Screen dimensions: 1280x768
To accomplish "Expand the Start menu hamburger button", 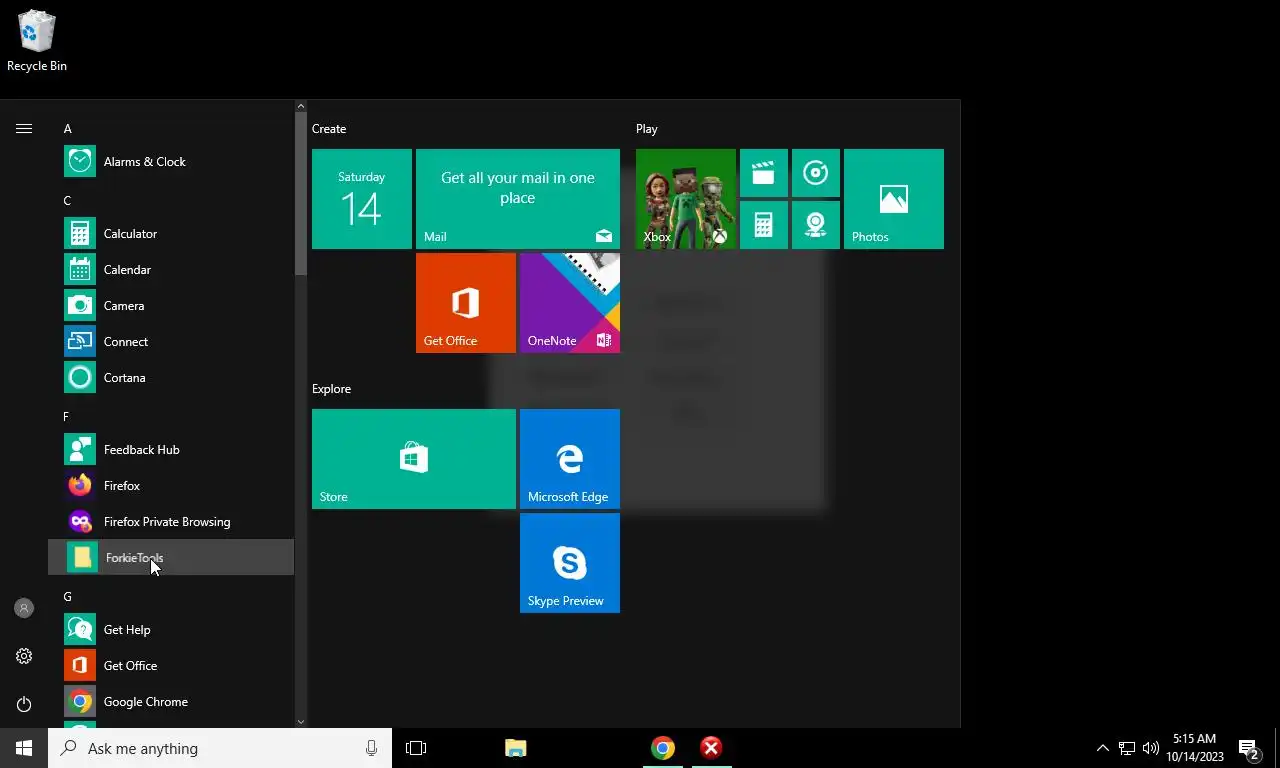I will (x=24, y=128).
